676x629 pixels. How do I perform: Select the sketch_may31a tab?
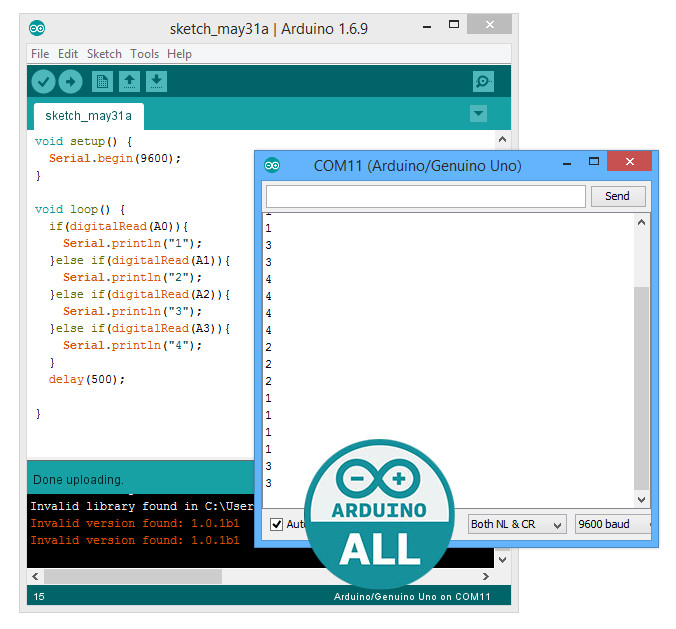pyautogui.click(x=89, y=116)
